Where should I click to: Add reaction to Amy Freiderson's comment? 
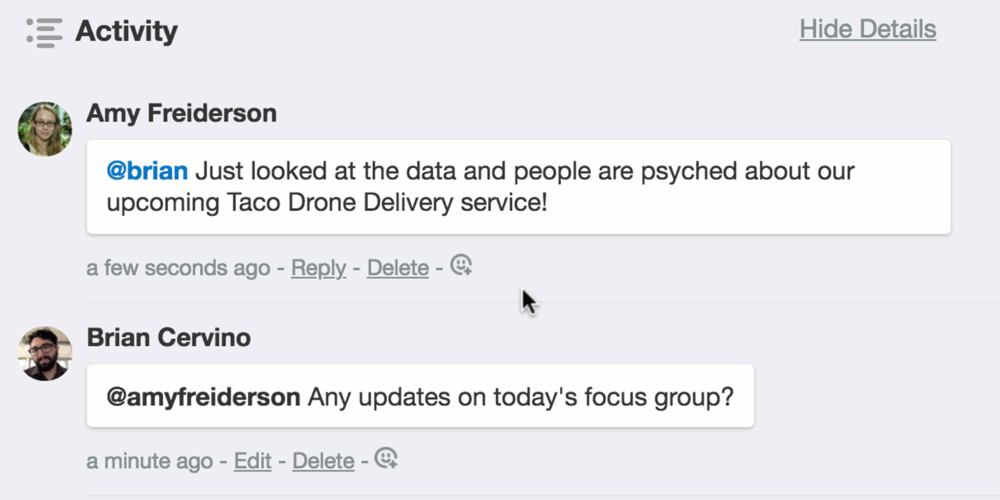click(461, 265)
